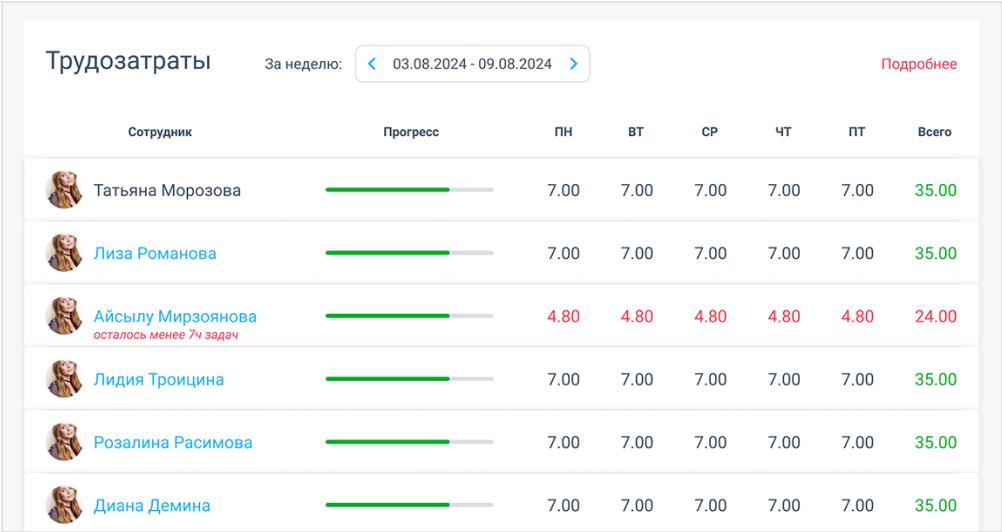Click the Прогресс column header
This screenshot has height=532, width=1002.
[411, 132]
